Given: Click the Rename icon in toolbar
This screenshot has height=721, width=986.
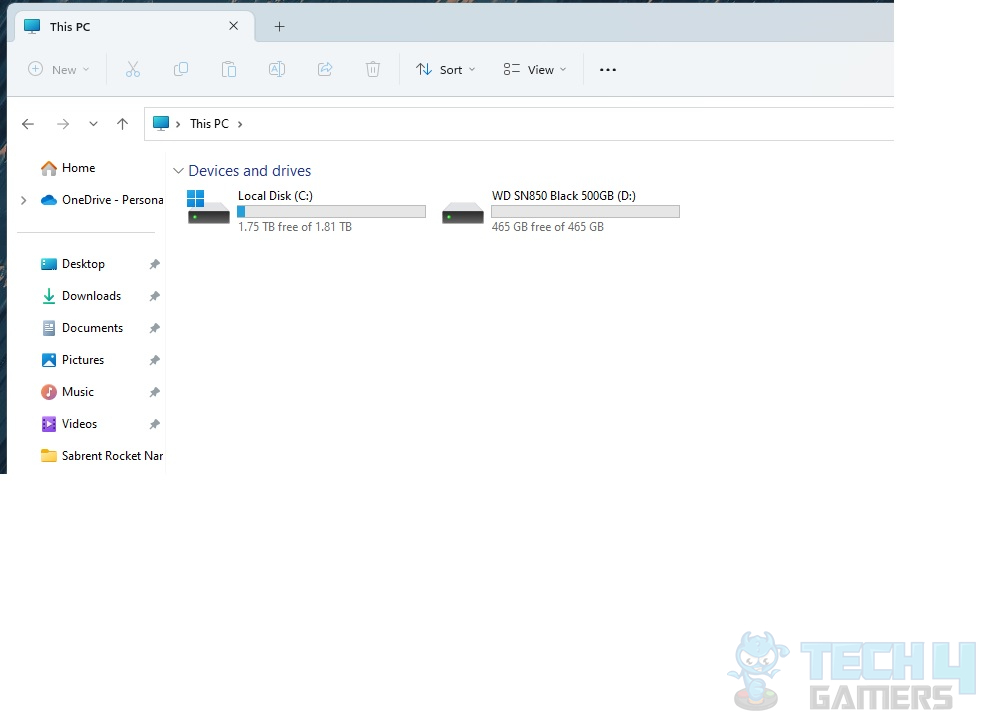Looking at the screenshot, I should coord(277,69).
